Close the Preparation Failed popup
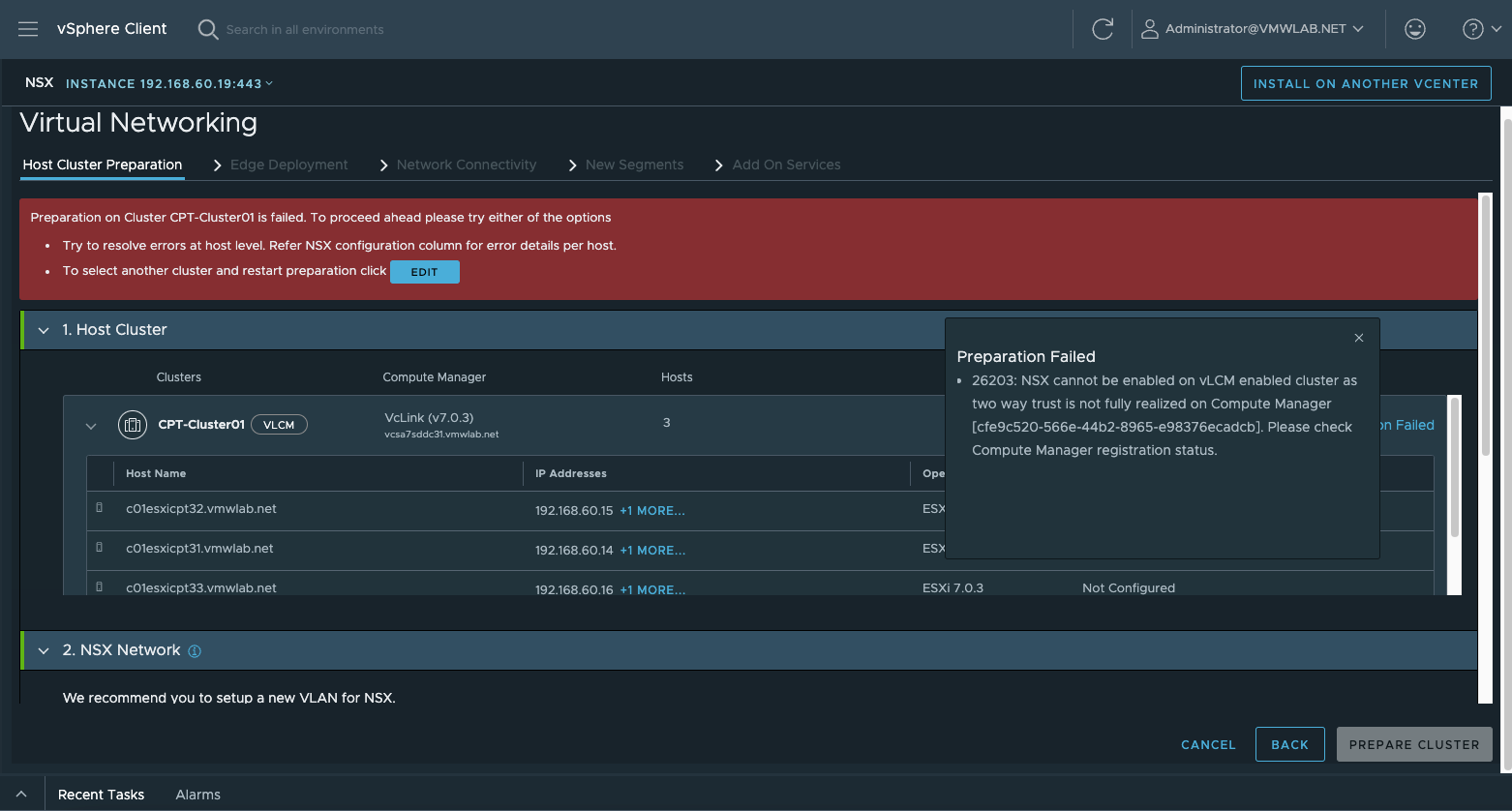 1359,338
